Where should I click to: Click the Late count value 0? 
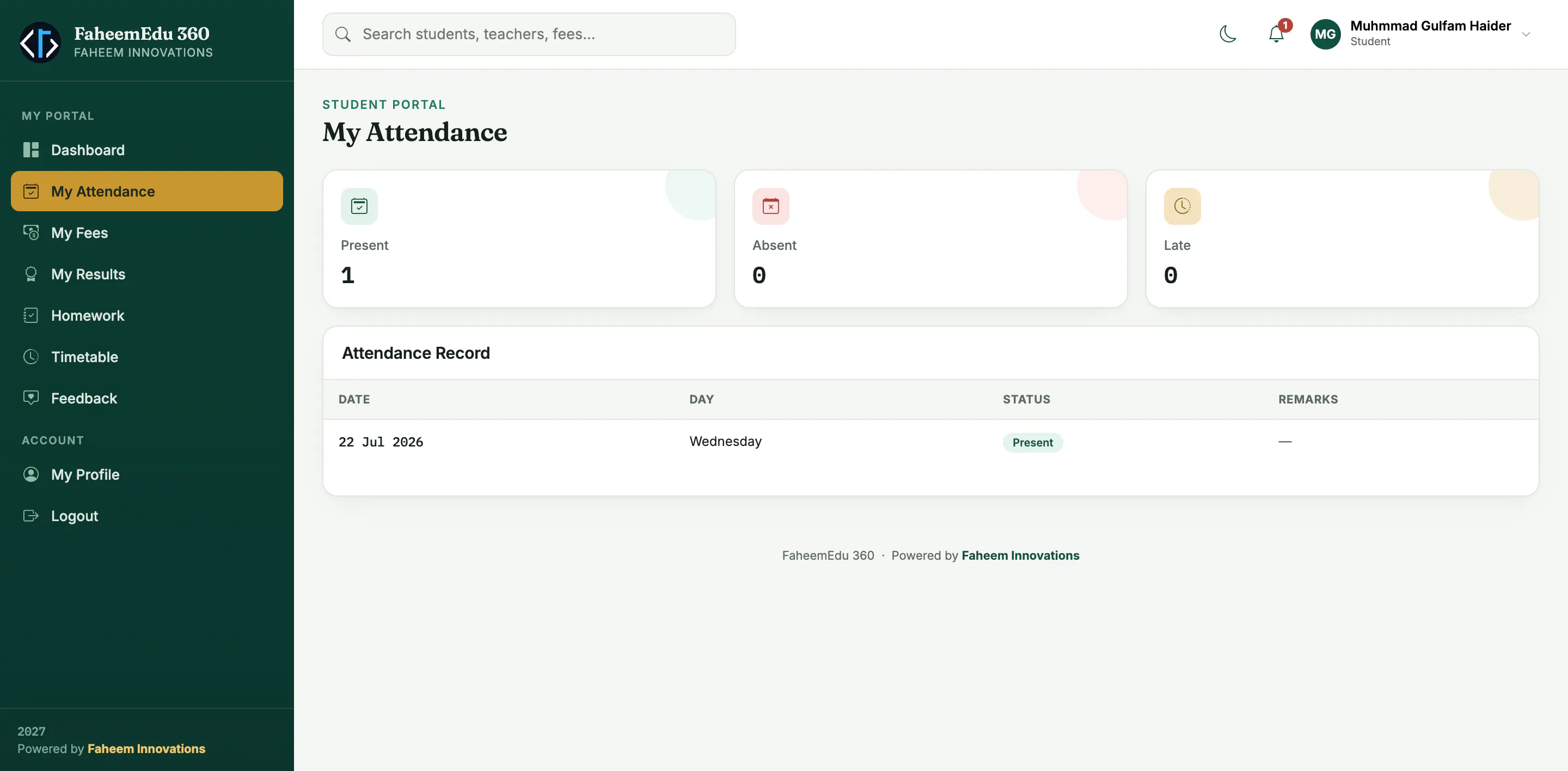(x=1171, y=275)
